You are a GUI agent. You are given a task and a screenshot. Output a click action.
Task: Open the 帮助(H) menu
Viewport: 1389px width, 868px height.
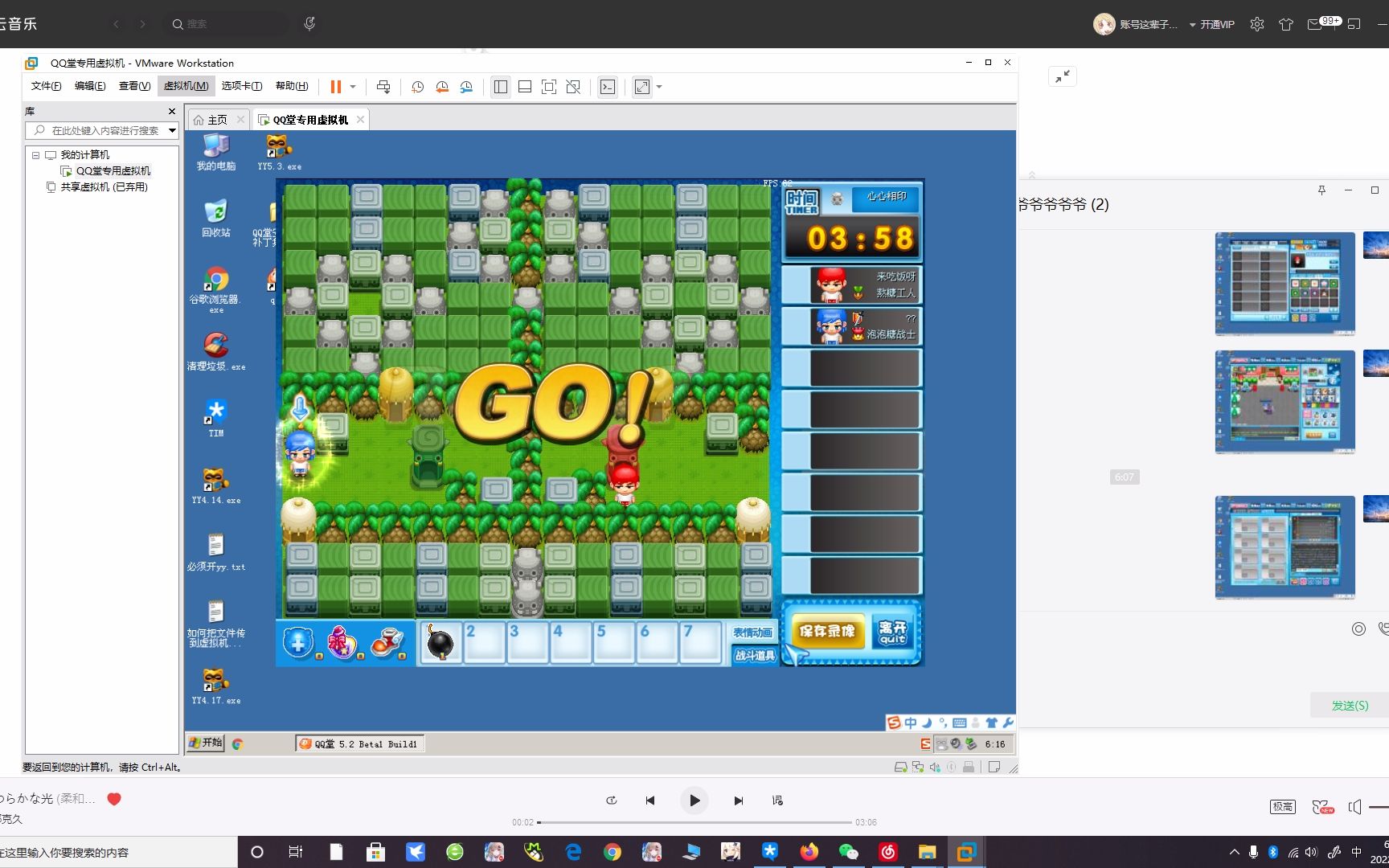tap(292, 86)
